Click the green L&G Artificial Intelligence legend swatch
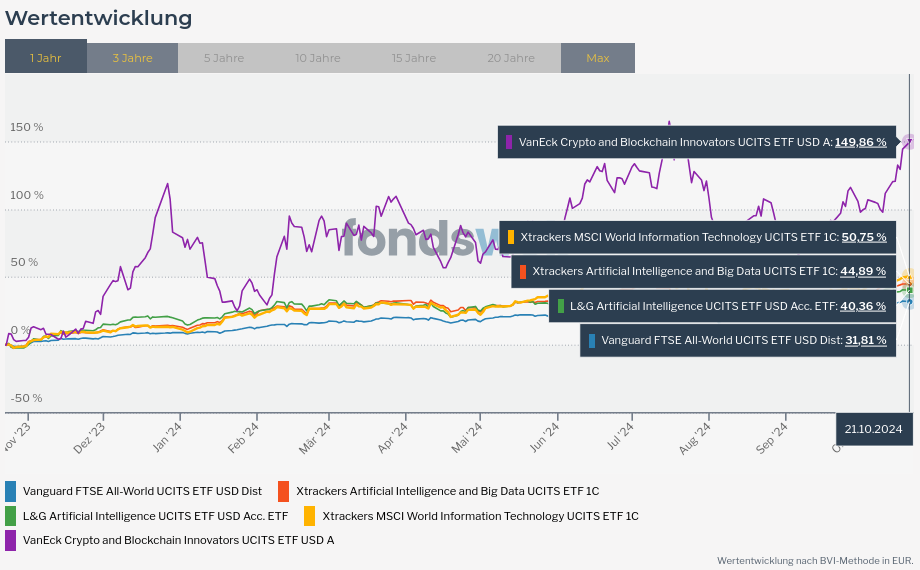The width and height of the screenshot is (920, 570). pyautogui.click(x=11, y=516)
